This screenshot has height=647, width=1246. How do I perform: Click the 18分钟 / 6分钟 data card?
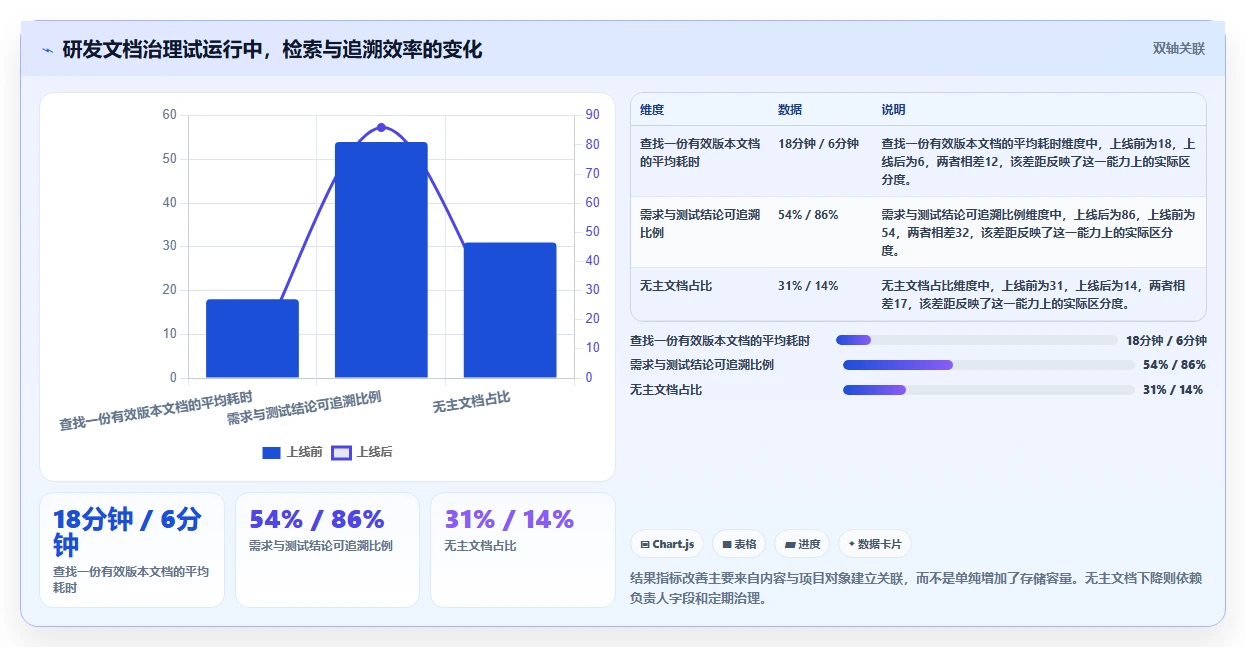click(132, 550)
